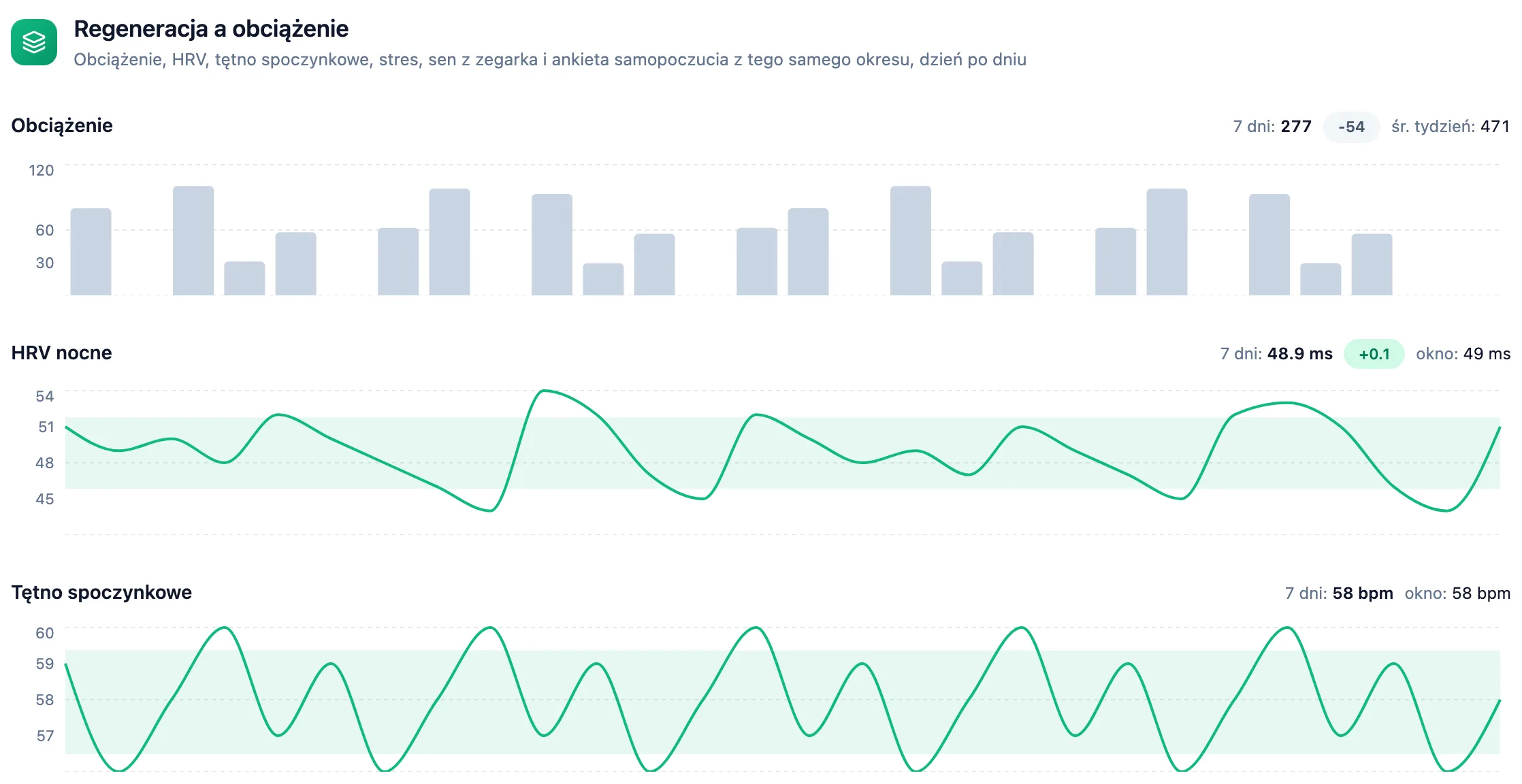Click the 7 dni: 58 bpm value
The height and width of the screenshot is (784, 1522).
click(x=1339, y=593)
